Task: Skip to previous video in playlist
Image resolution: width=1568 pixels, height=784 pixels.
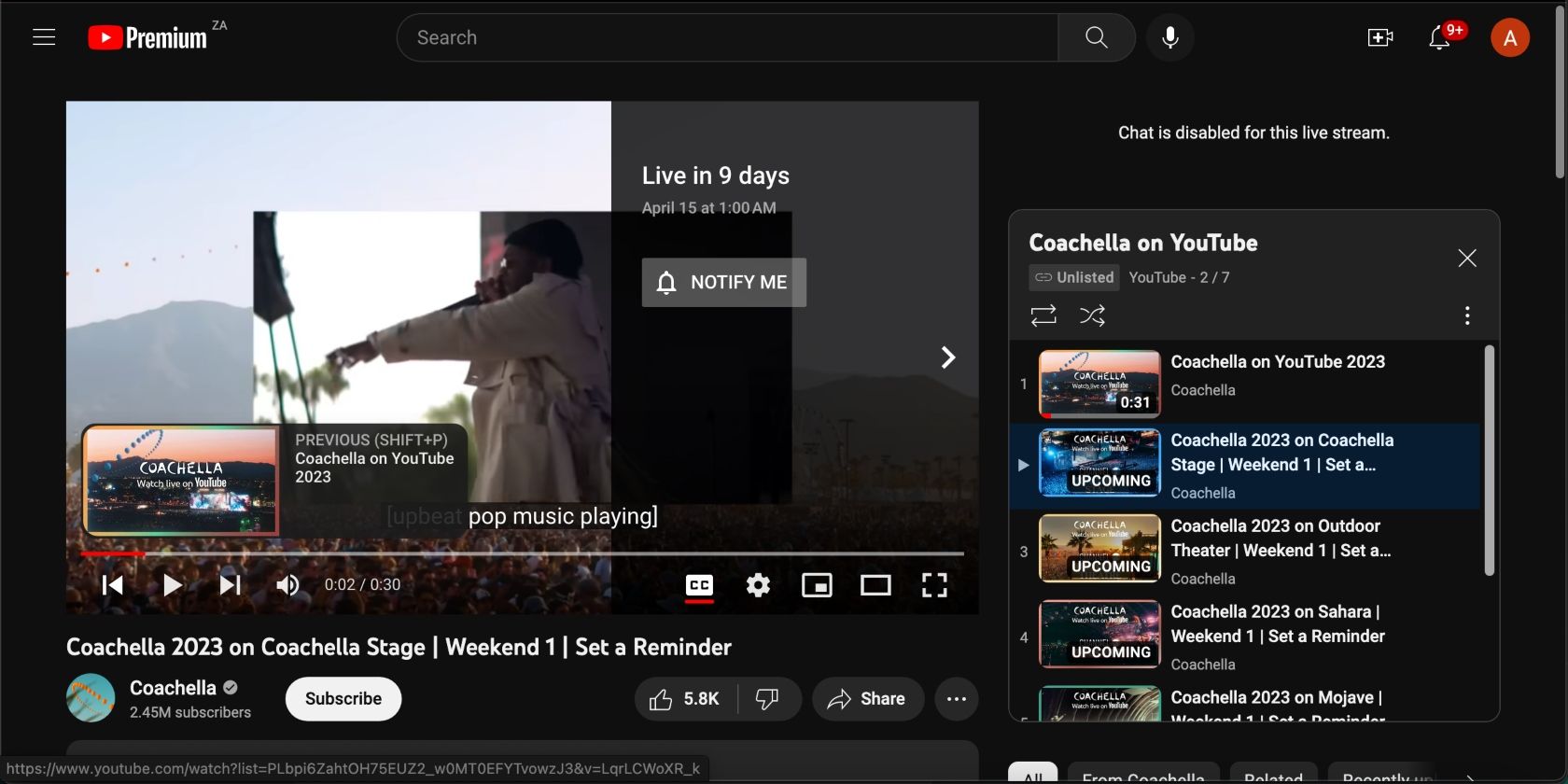Action: point(112,585)
